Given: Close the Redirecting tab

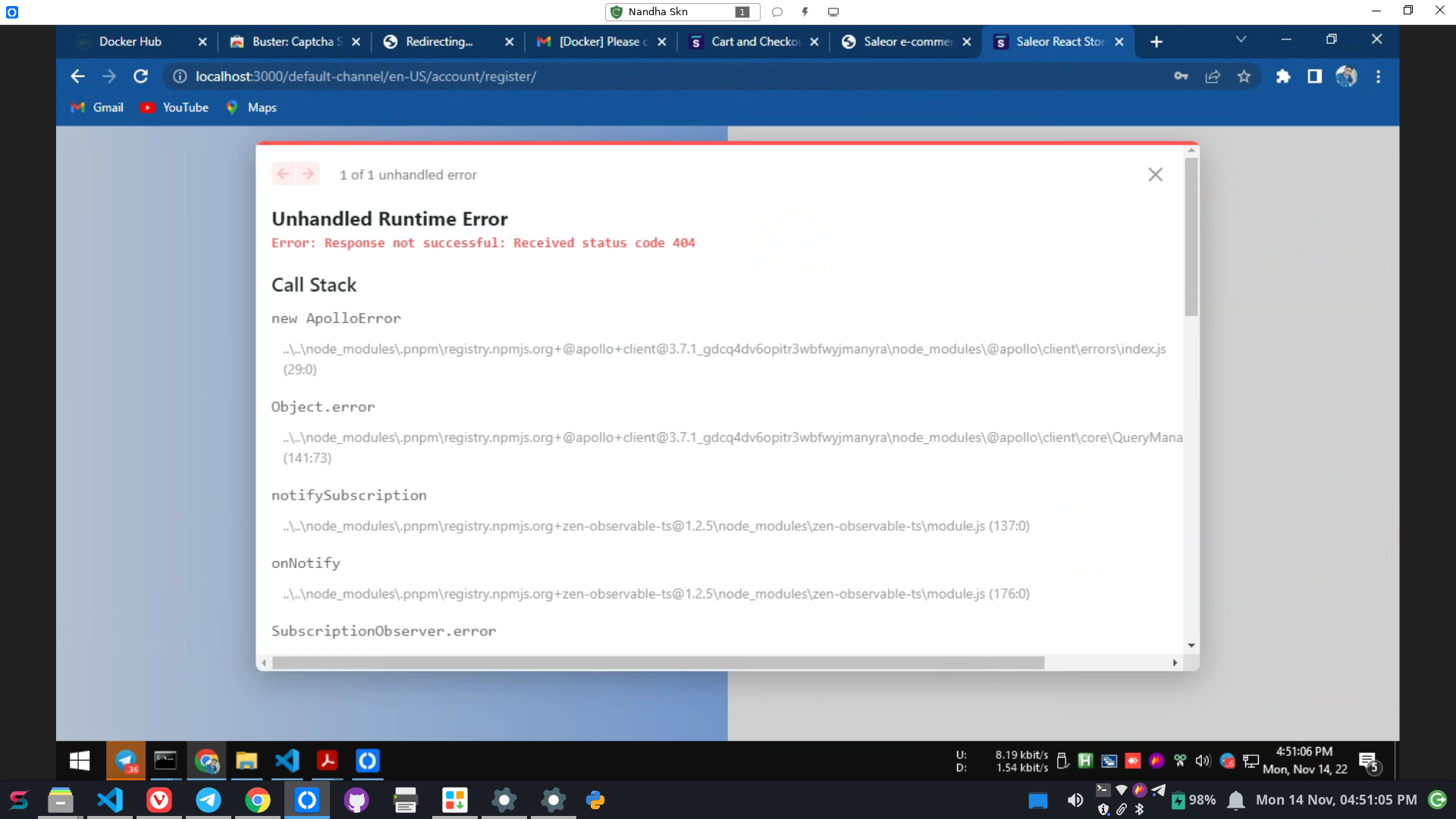Looking at the screenshot, I should tap(509, 42).
